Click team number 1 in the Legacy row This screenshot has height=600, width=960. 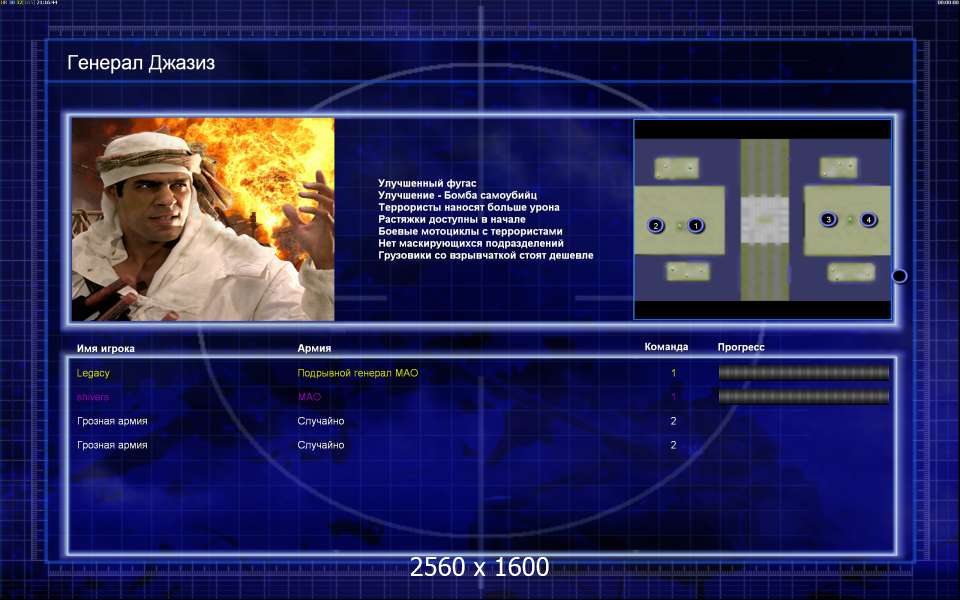tap(673, 373)
